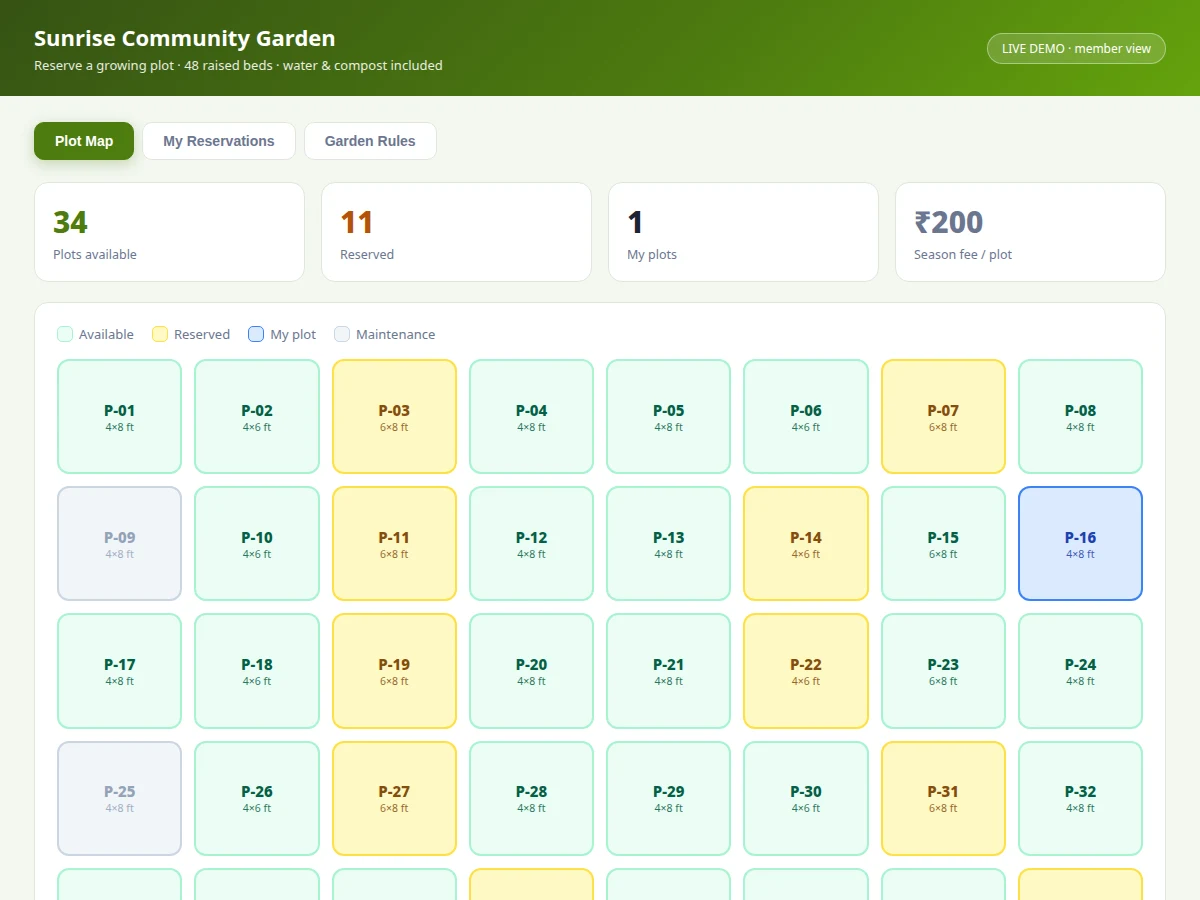Choose plot P-24

[1080, 671]
